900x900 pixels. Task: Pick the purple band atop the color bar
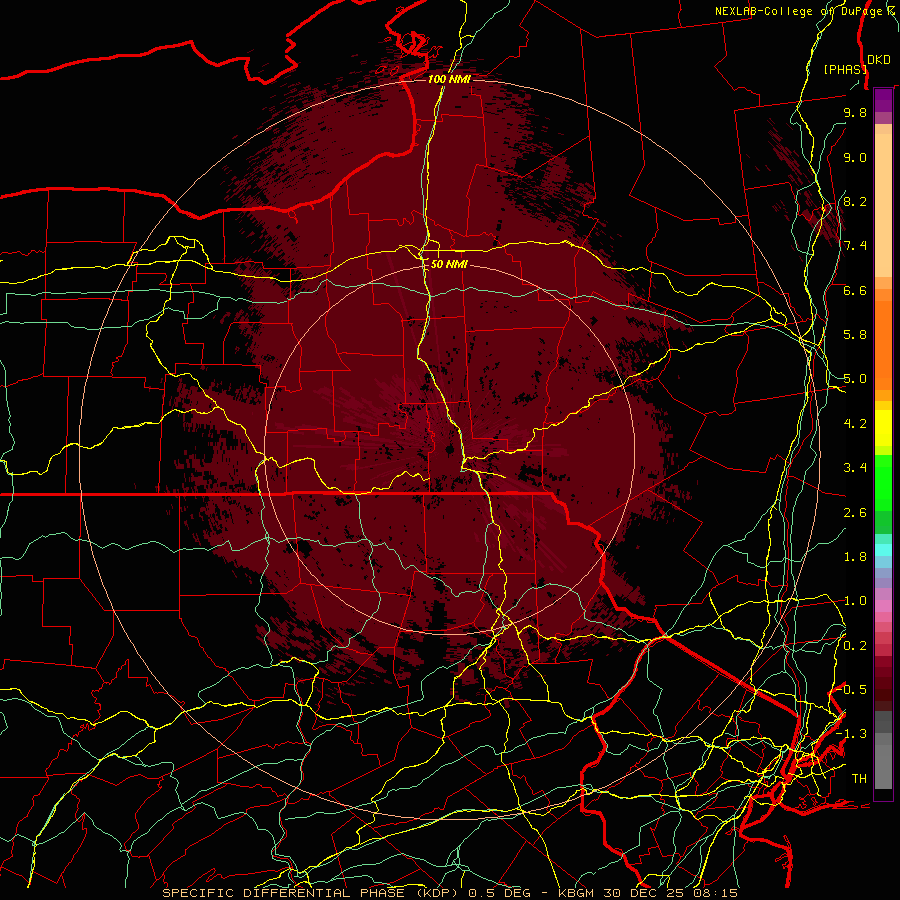pos(883,100)
